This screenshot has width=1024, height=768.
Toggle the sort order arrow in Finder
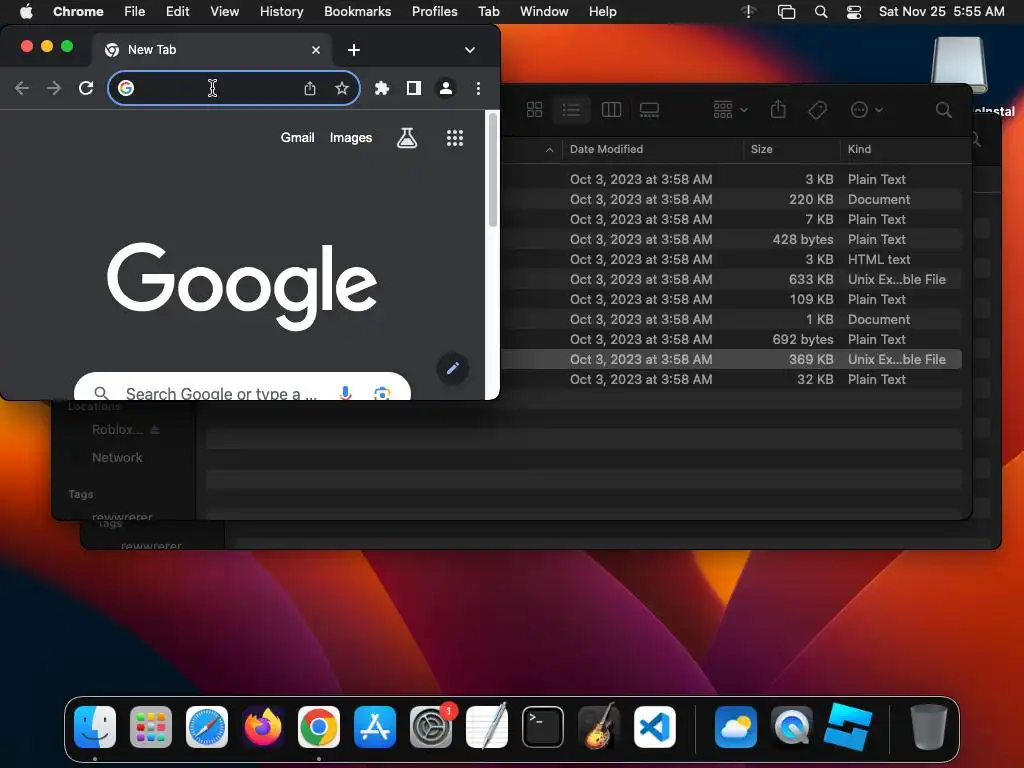click(x=549, y=150)
